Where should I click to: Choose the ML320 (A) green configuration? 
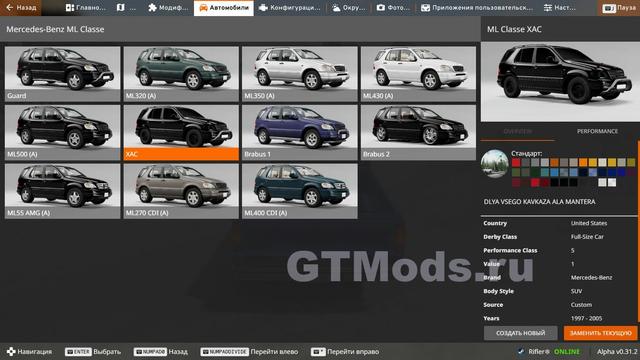click(181, 73)
